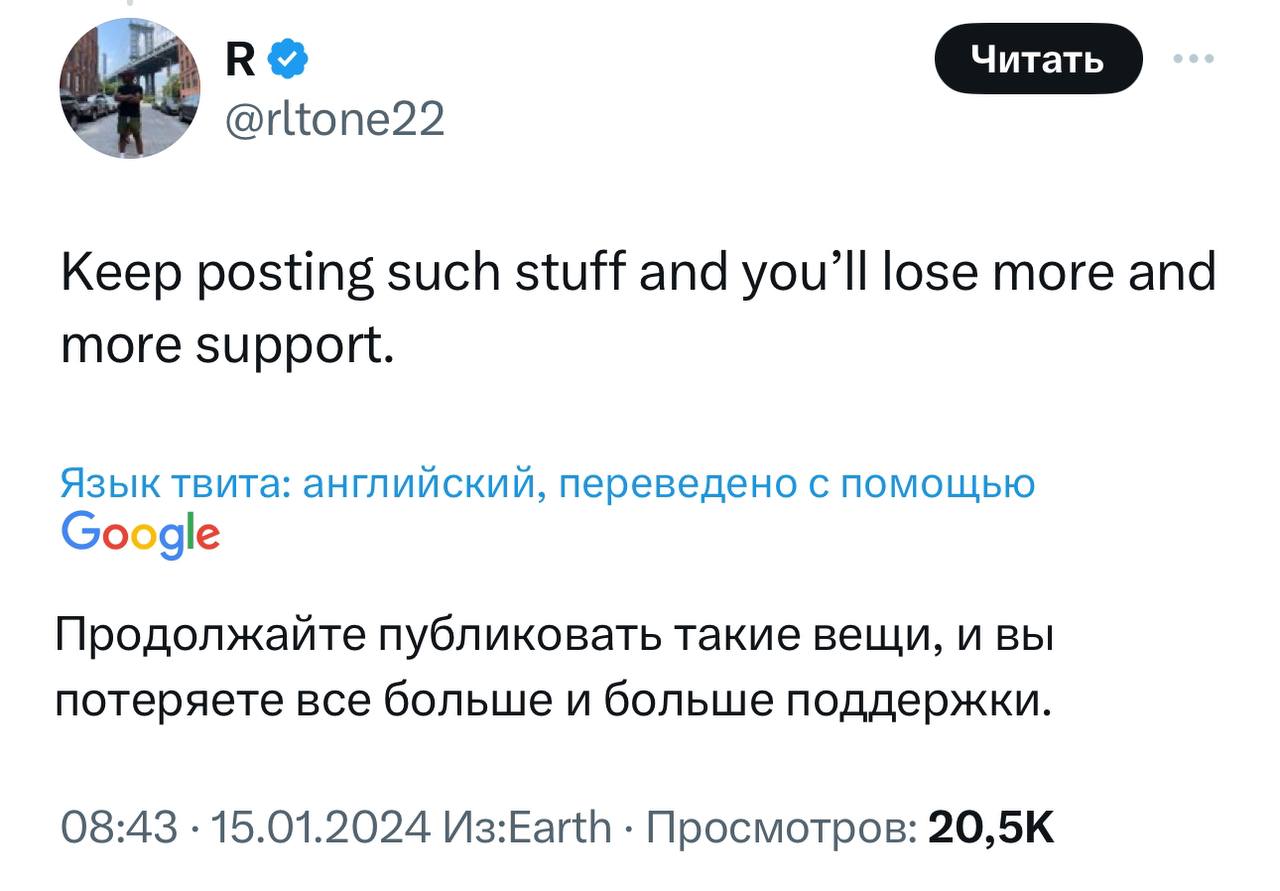Click the Google logo
The width and height of the screenshot is (1280, 891).
pos(141,534)
